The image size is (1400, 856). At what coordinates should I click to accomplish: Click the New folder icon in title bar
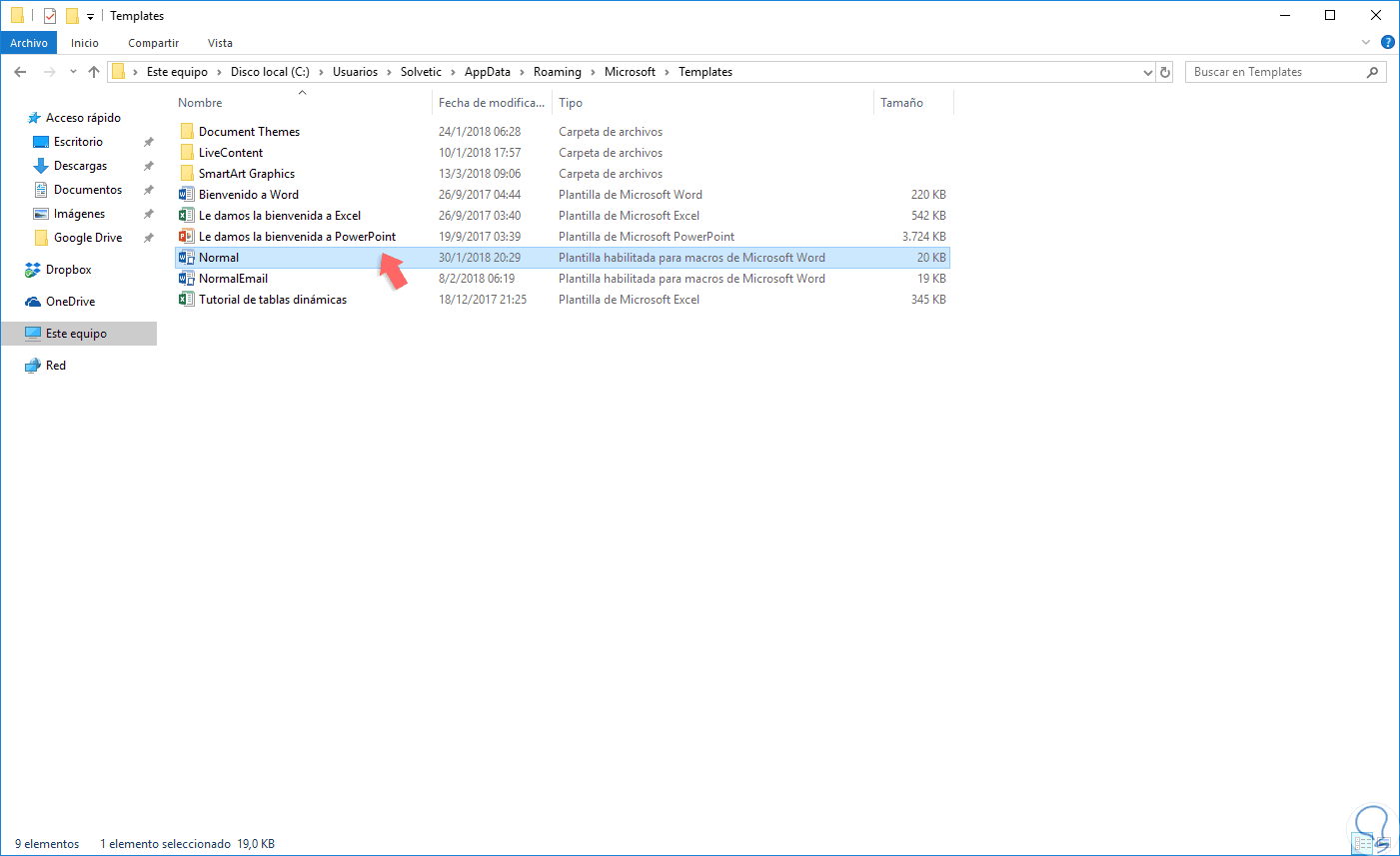point(72,16)
